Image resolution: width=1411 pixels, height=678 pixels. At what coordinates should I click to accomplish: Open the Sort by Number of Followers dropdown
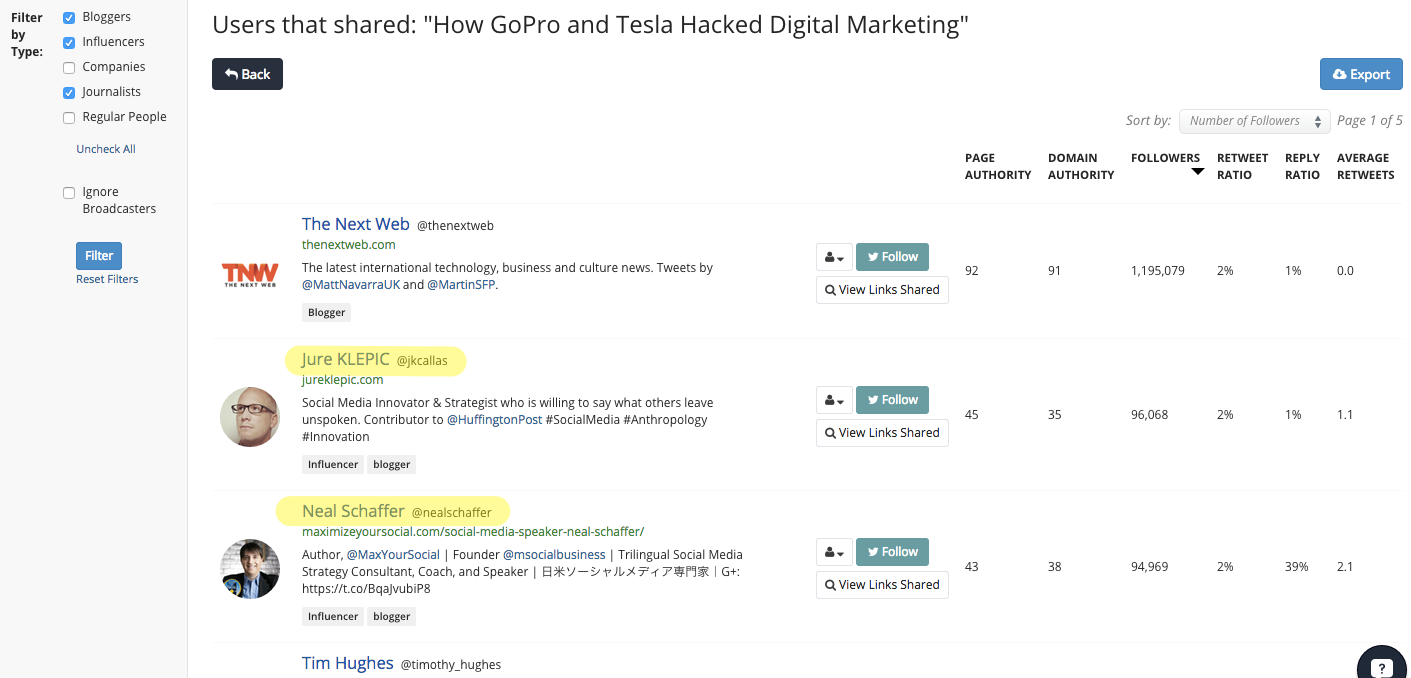(1254, 121)
